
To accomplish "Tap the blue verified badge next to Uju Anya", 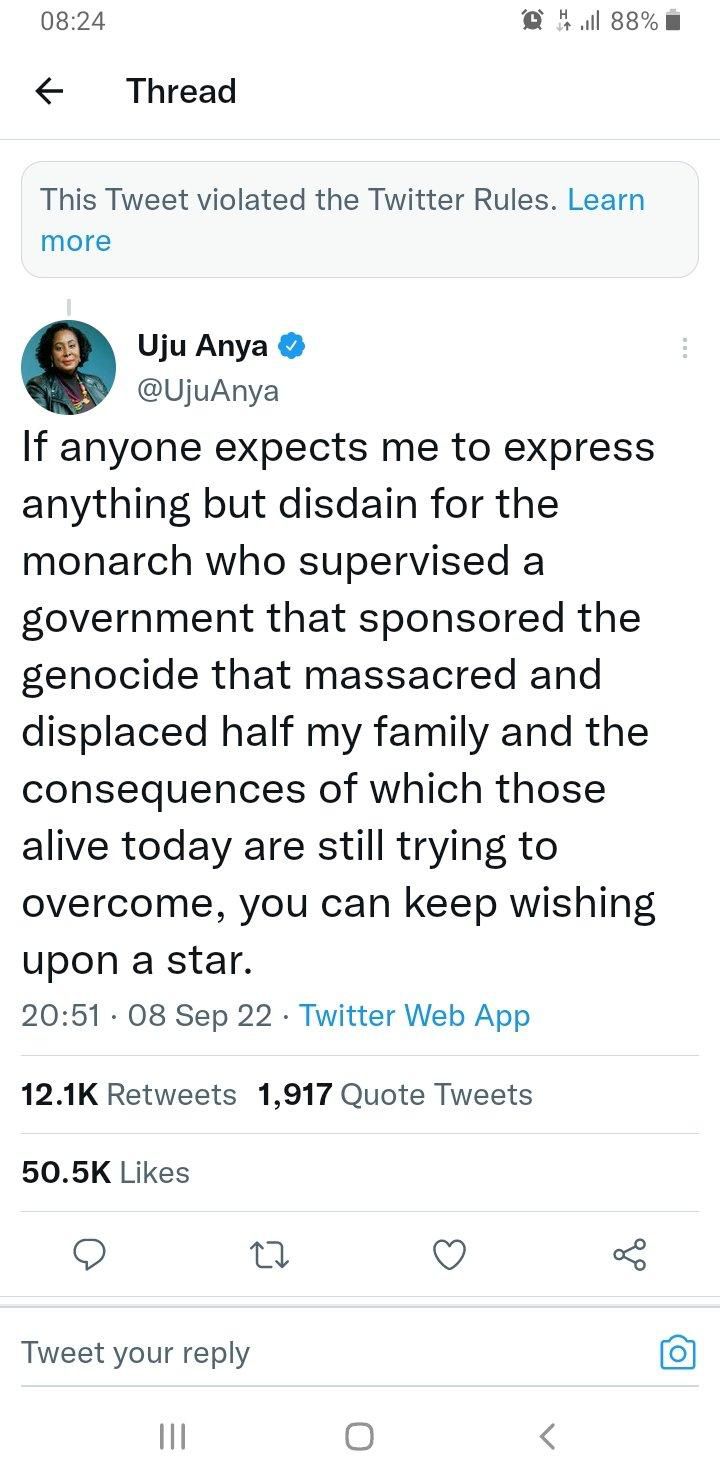I will coord(290,345).
